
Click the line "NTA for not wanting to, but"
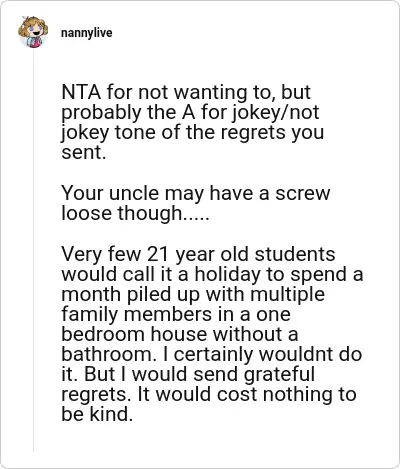[x=186, y=93]
